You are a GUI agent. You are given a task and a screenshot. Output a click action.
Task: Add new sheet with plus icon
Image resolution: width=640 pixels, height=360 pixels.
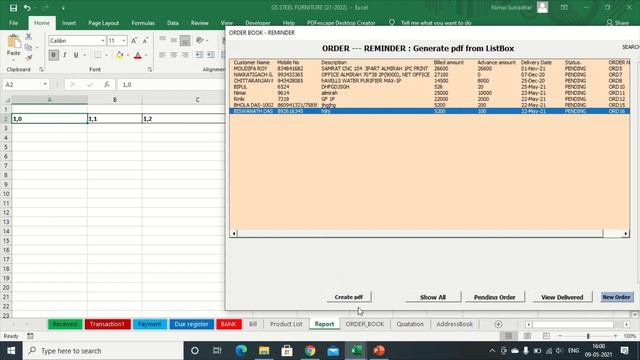coord(498,324)
